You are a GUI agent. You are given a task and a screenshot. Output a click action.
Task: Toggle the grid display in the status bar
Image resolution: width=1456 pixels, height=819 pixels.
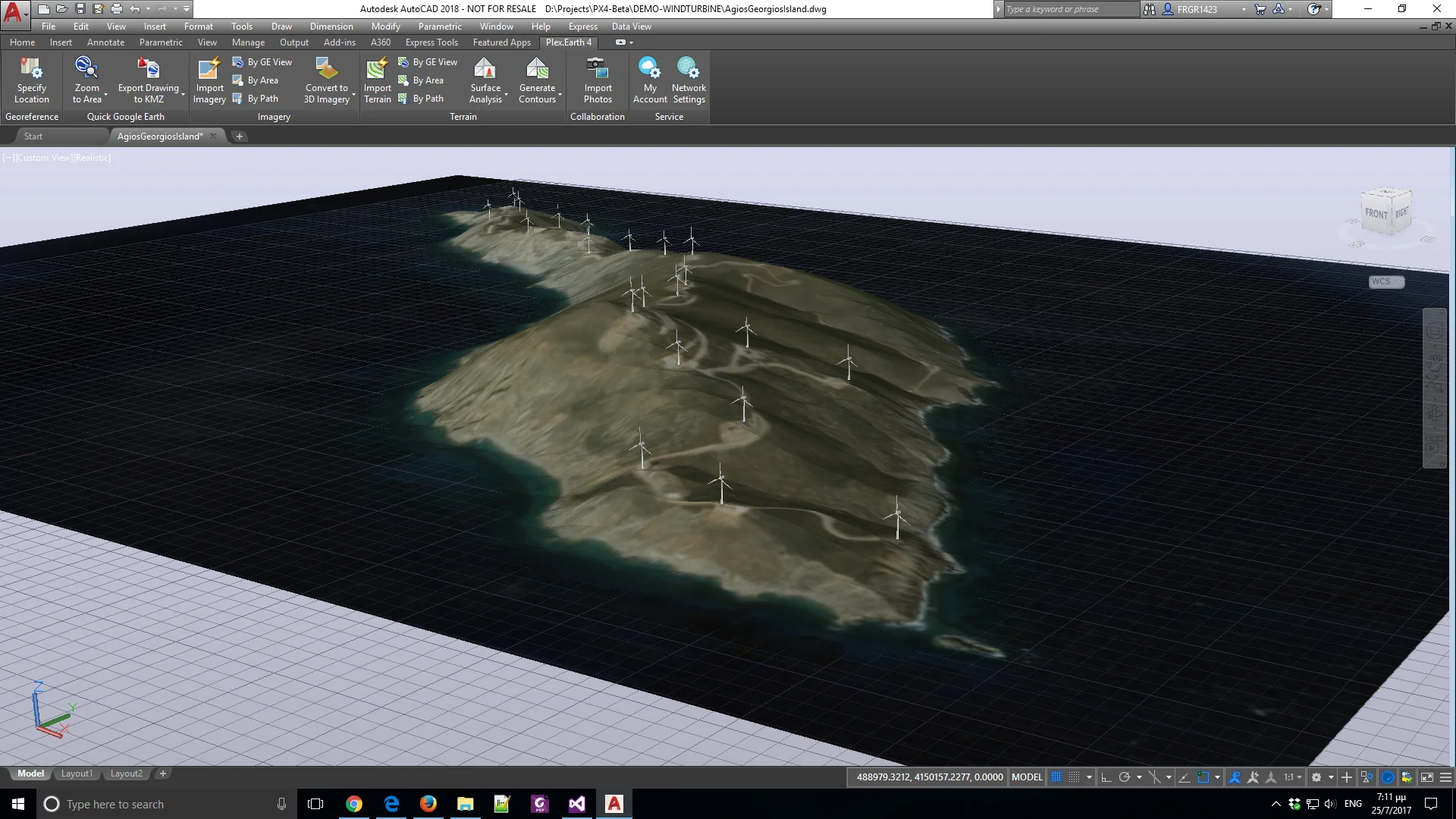tap(1056, 777)
